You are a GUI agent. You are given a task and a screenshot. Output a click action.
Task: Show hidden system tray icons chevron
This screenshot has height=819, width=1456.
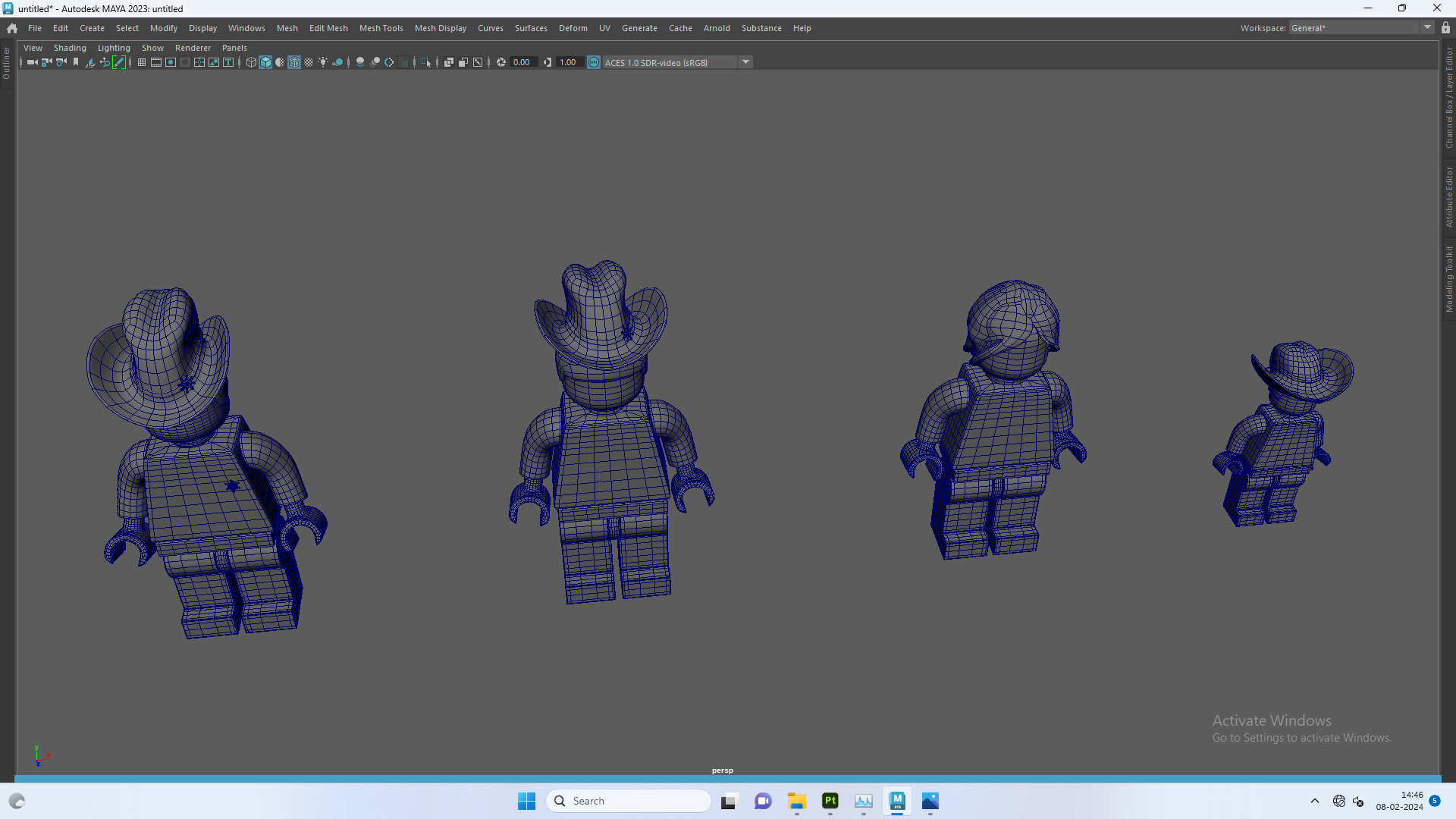[1315, 801]
